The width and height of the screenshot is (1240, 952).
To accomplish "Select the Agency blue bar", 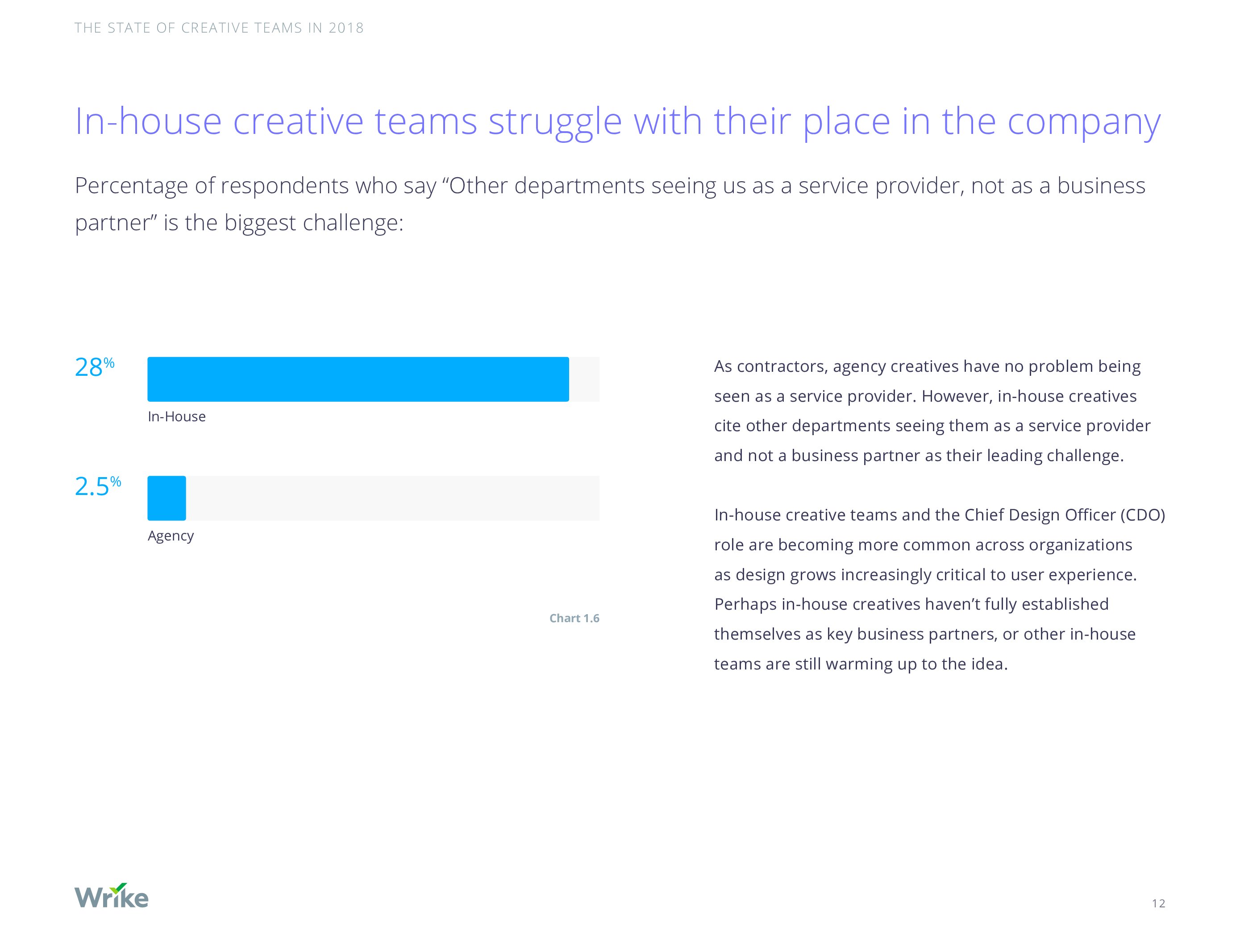I will pyautogui.click(x=166, y=498).
